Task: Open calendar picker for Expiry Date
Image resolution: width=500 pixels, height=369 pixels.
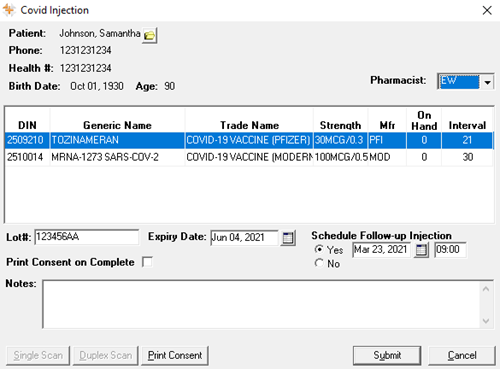Action: coord(288,238)
